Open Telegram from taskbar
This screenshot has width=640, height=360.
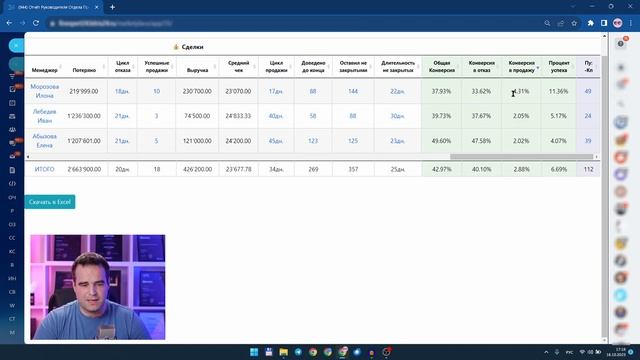click(298, 352)
